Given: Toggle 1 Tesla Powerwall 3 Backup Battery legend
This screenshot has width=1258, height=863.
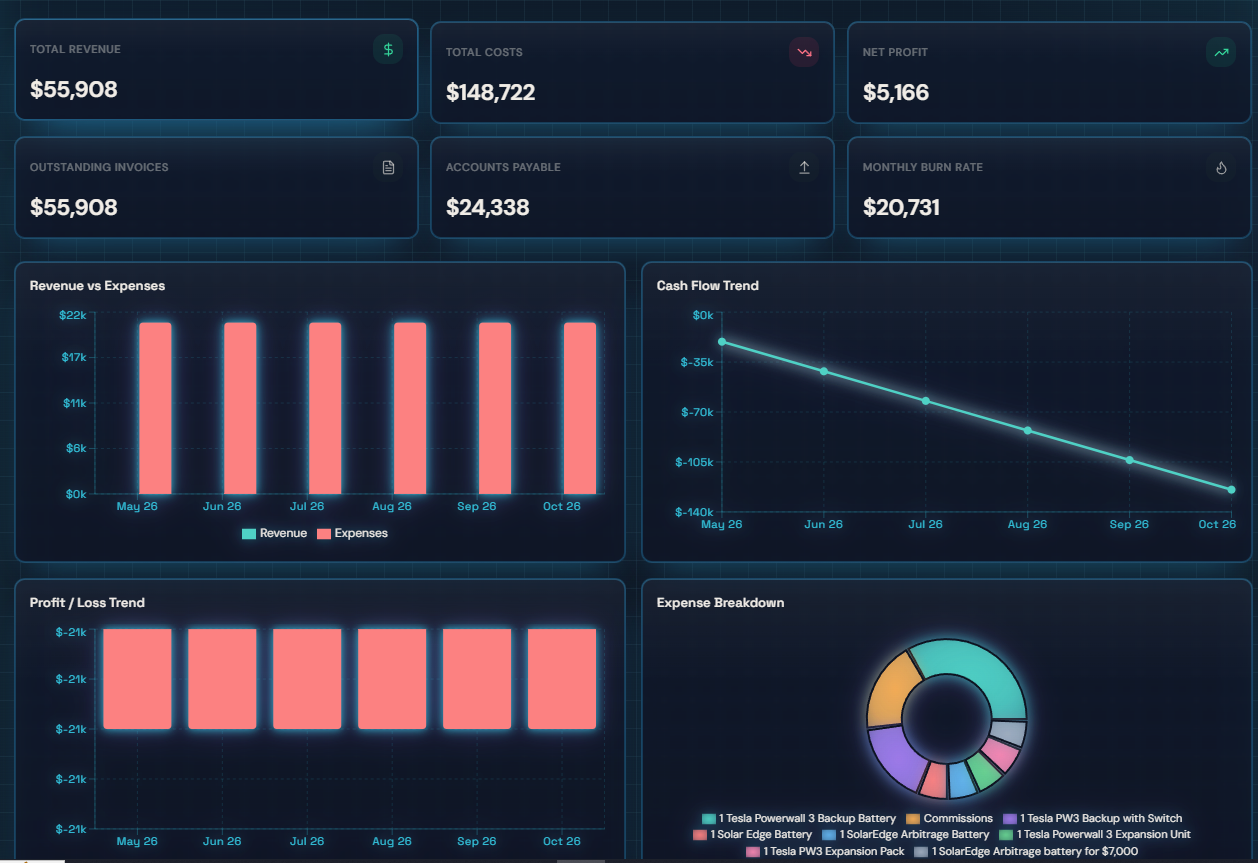Looking at the screenshot, I should click(x=799, y=818).
